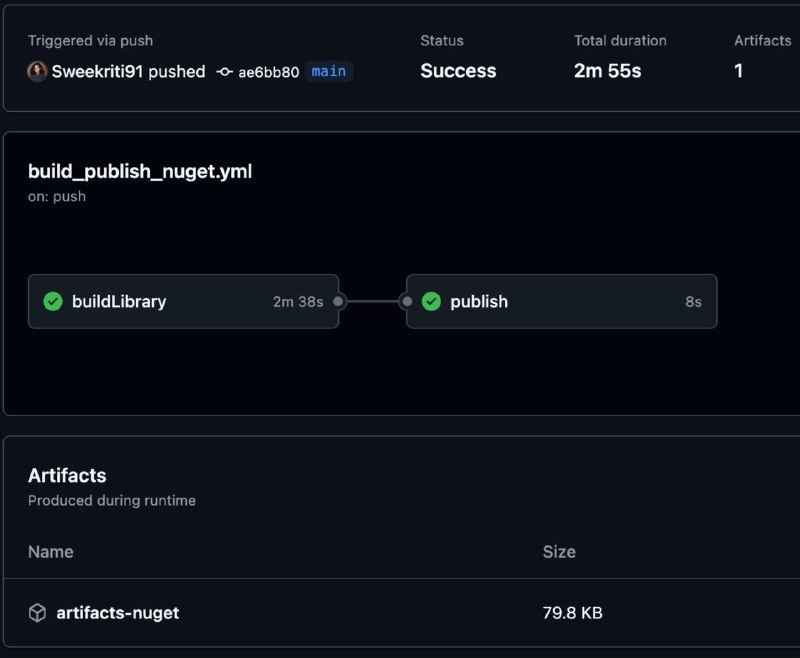Download the artifacts-nuget artifact
The image size is (800, 658).
pos(118,613)
